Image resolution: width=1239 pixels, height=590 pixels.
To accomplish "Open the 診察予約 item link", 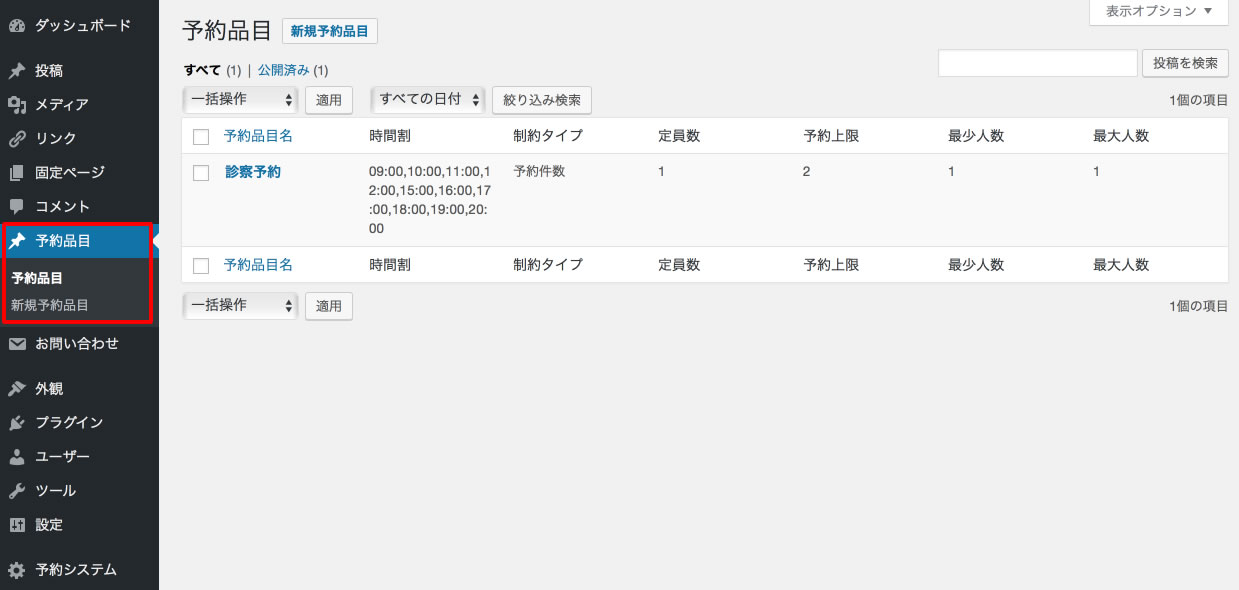I will pos(253,172).
